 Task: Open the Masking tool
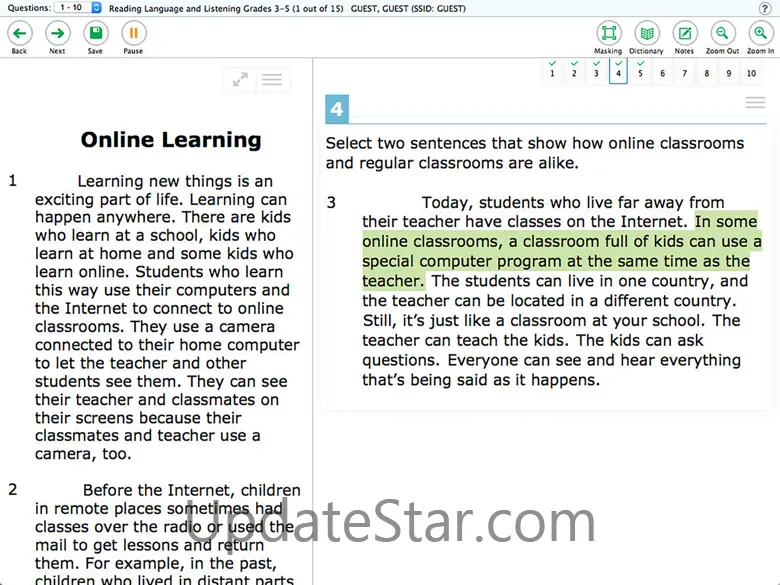pos(608,34)
